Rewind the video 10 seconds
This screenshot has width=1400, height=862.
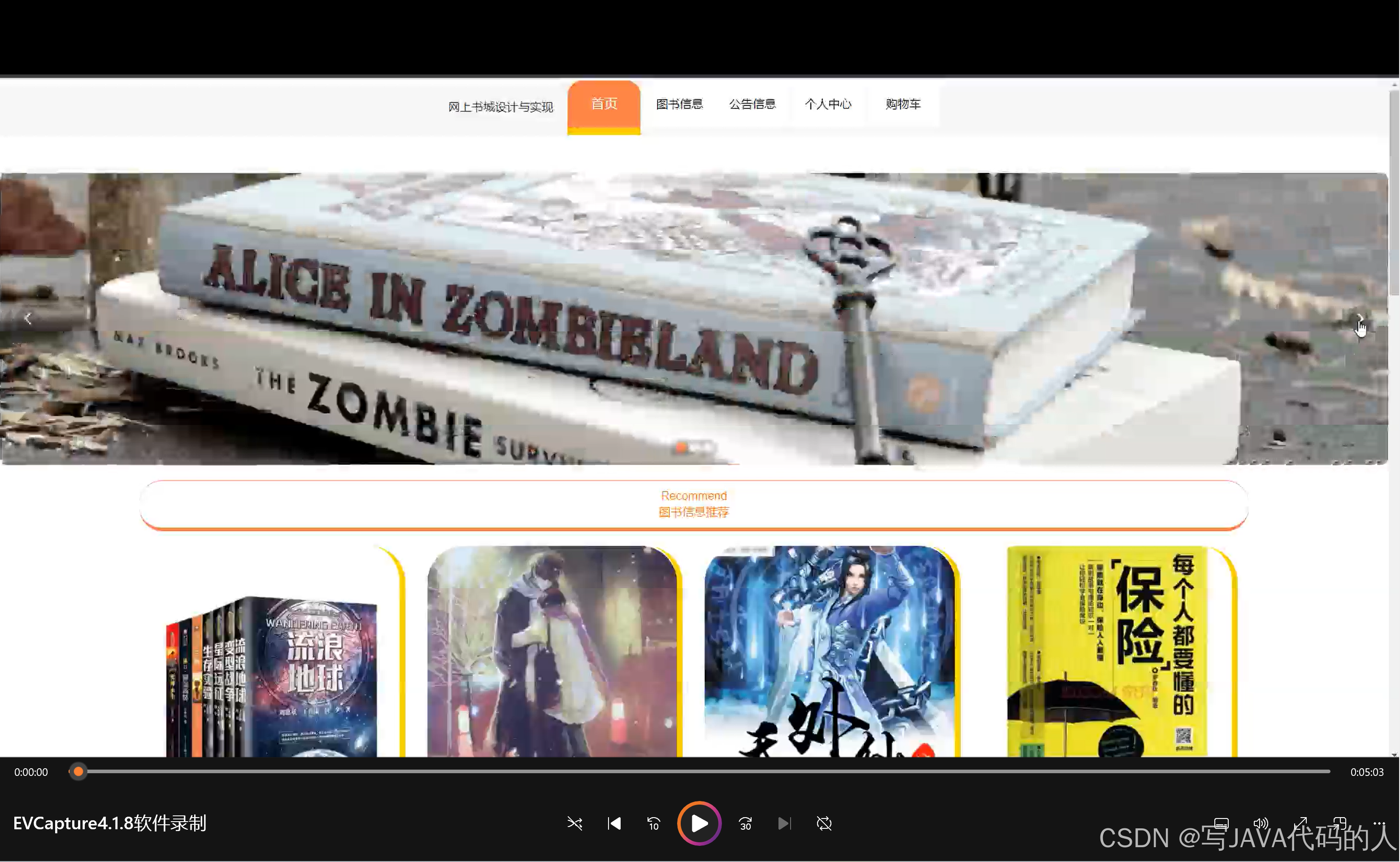653,823
